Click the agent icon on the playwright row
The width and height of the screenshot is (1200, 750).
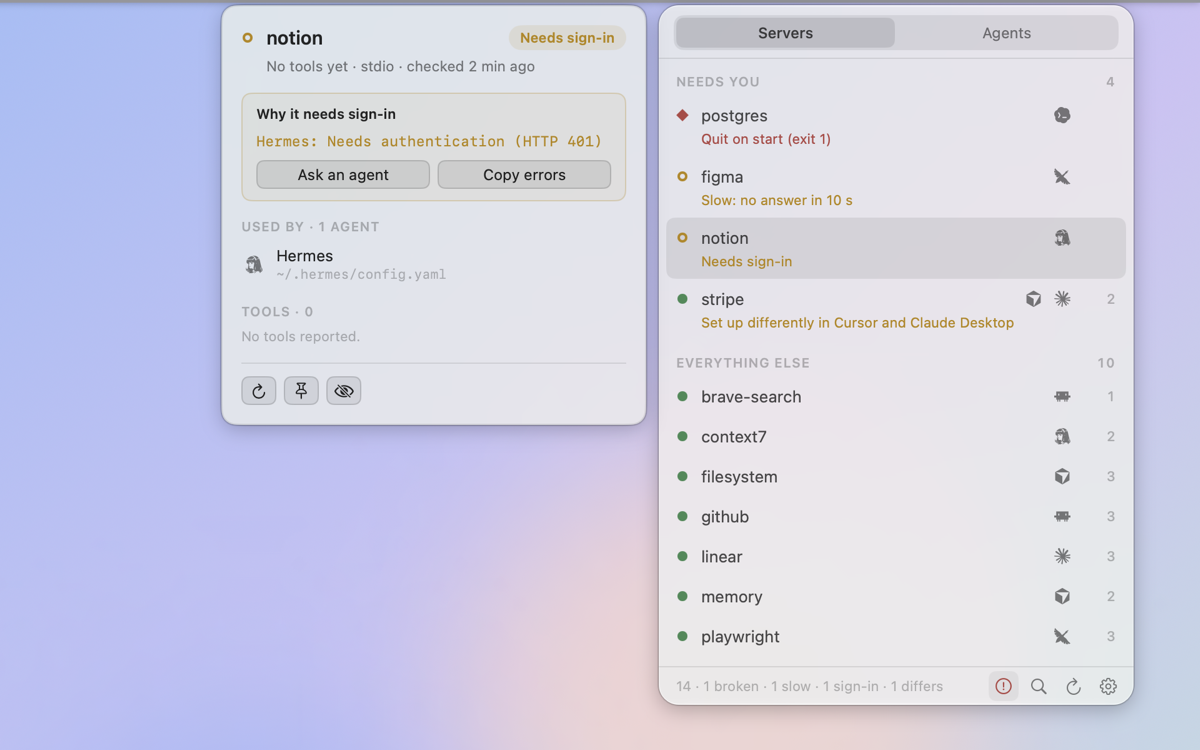click(1062, 637)
